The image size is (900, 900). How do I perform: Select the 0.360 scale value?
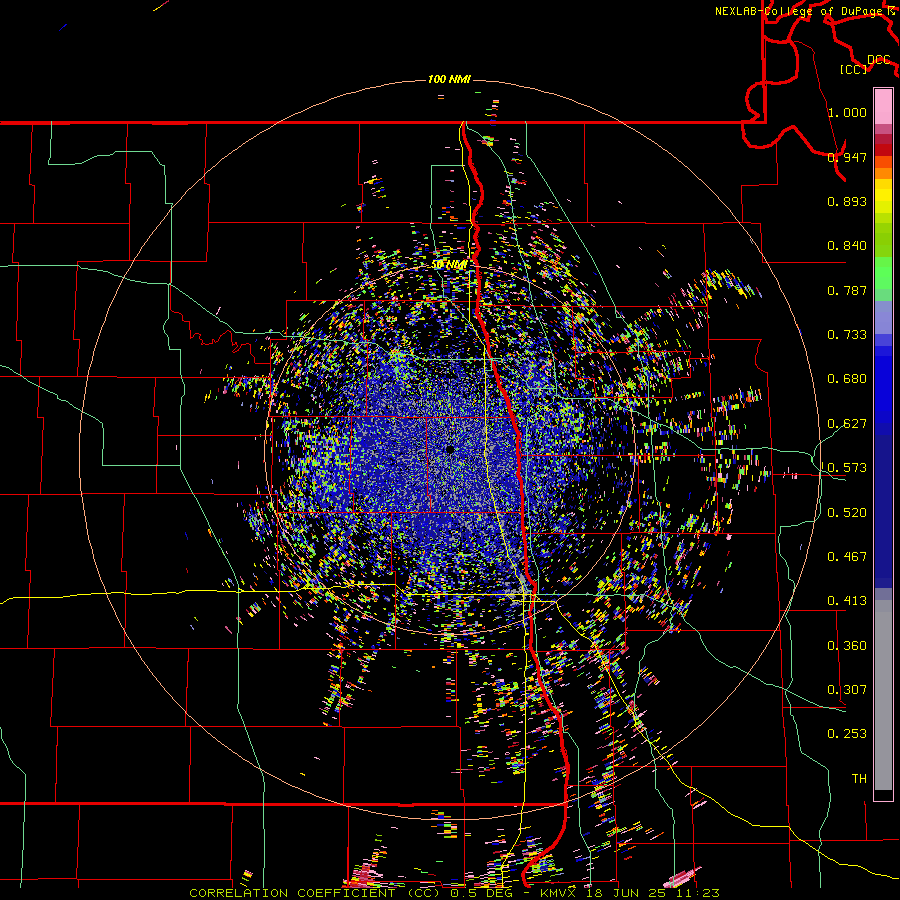pyautogui.click(x=847, y=646)
